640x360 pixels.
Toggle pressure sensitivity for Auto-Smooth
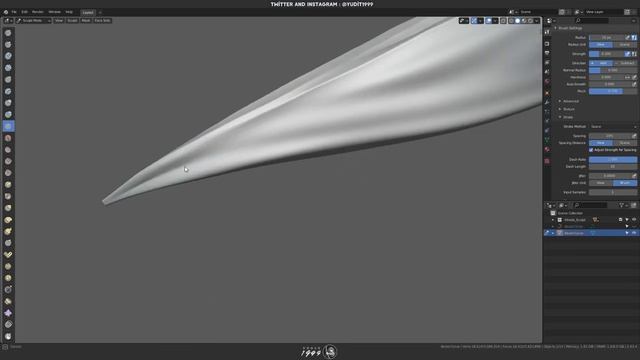[634, 84]
